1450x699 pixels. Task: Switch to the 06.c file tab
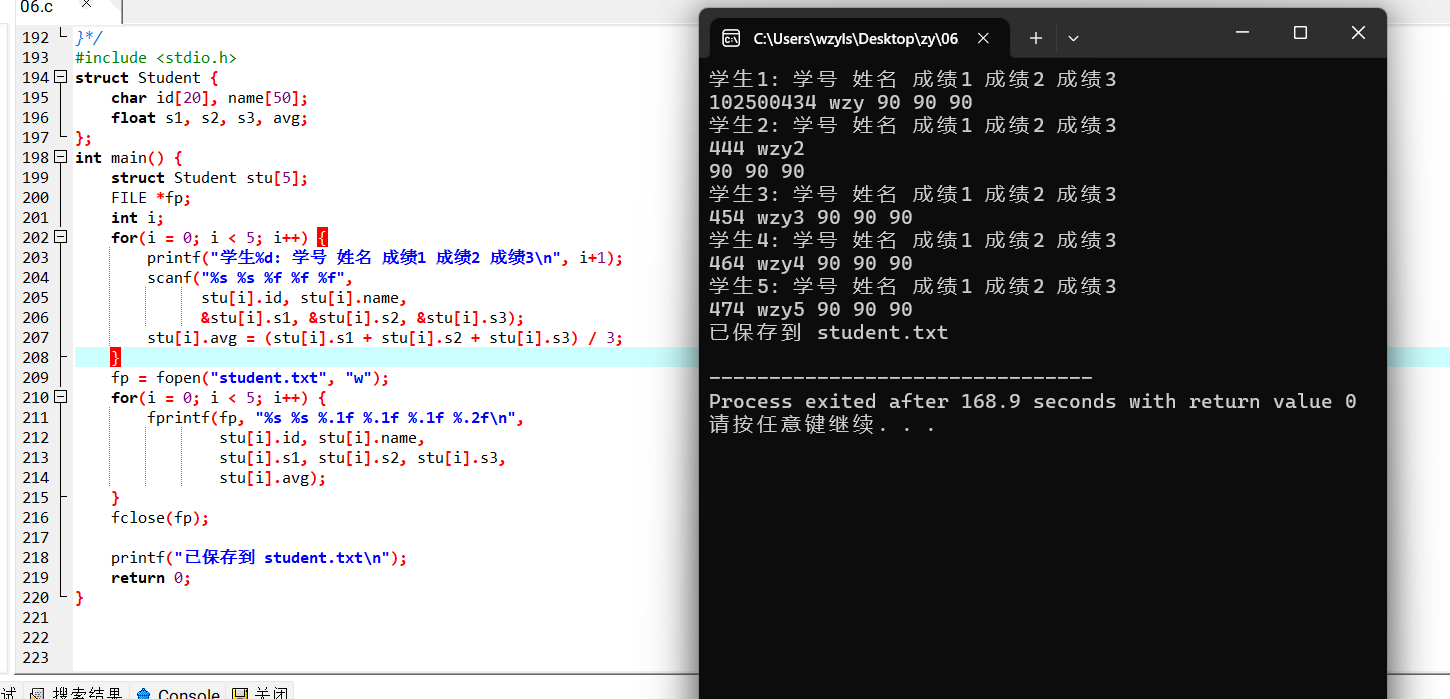[x=36, y=7]
